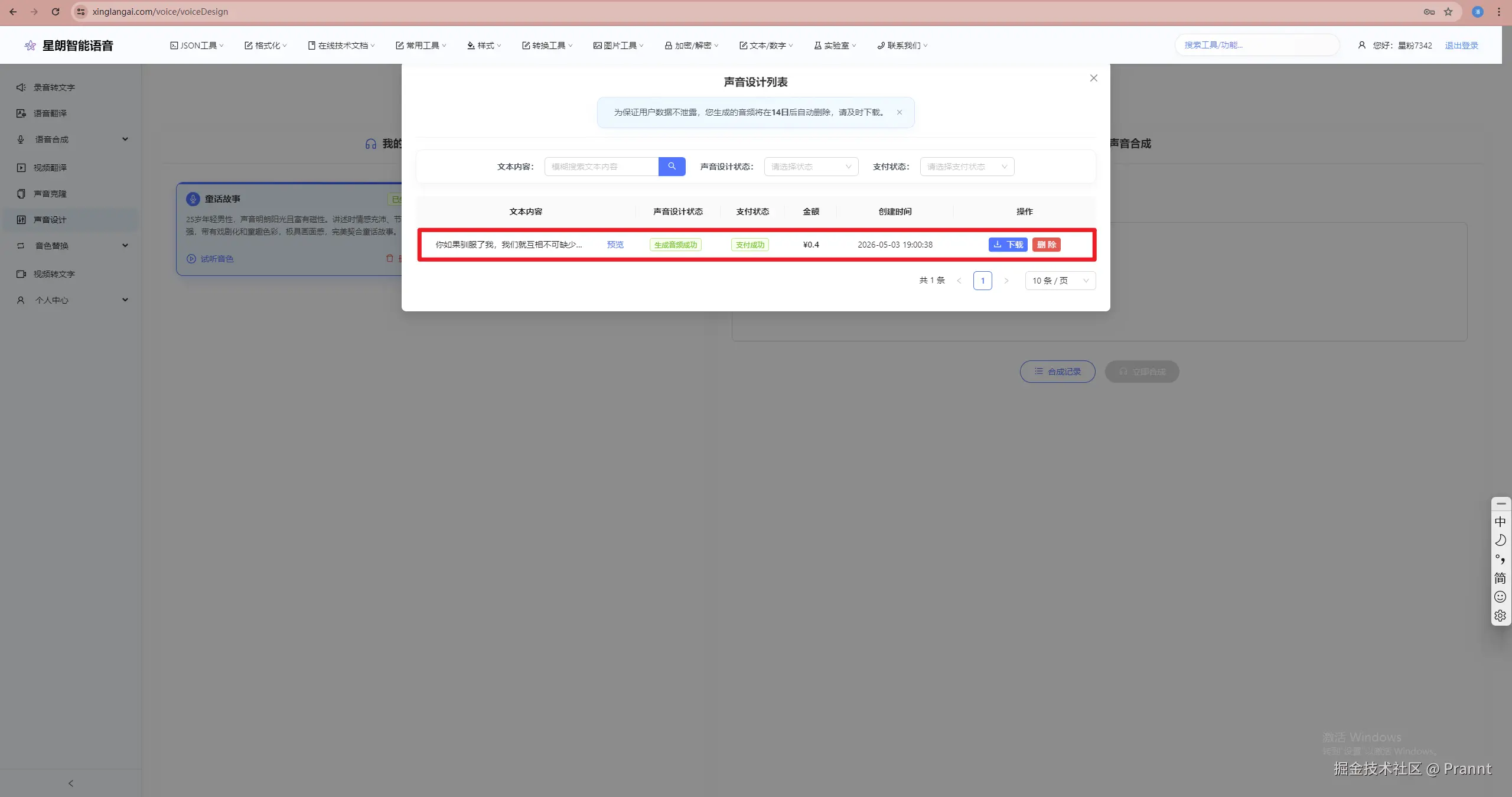This screenshot has width=1512, height=797.
Task: Click the site info icon in address bar
Action: pos(81,12)
